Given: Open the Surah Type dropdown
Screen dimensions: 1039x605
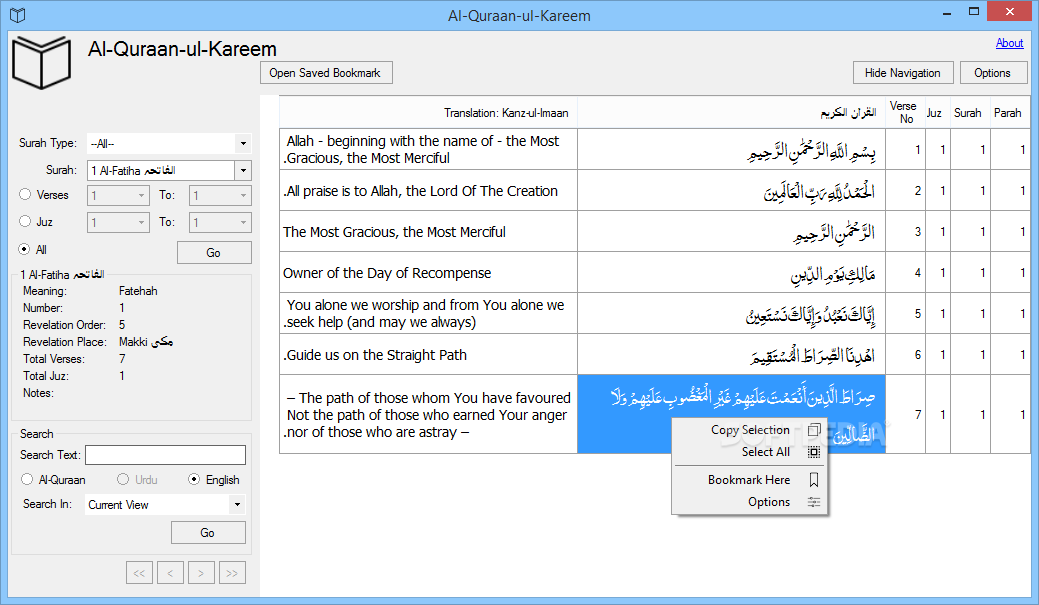Looking at the screenshot, I should point(243,144).
